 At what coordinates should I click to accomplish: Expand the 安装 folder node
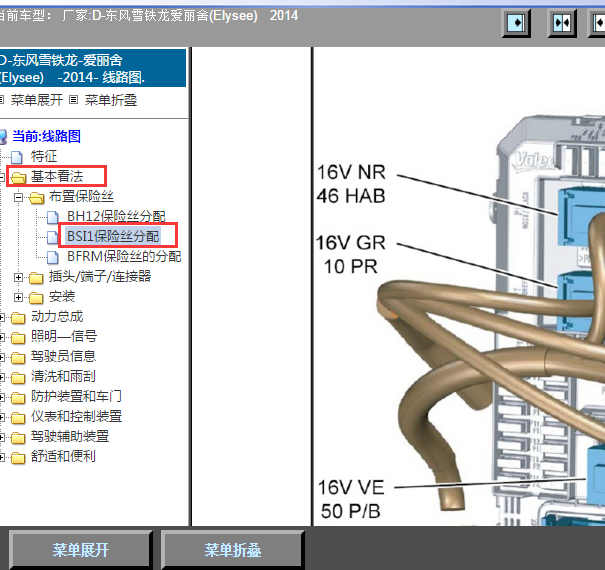tap(18, 298)
